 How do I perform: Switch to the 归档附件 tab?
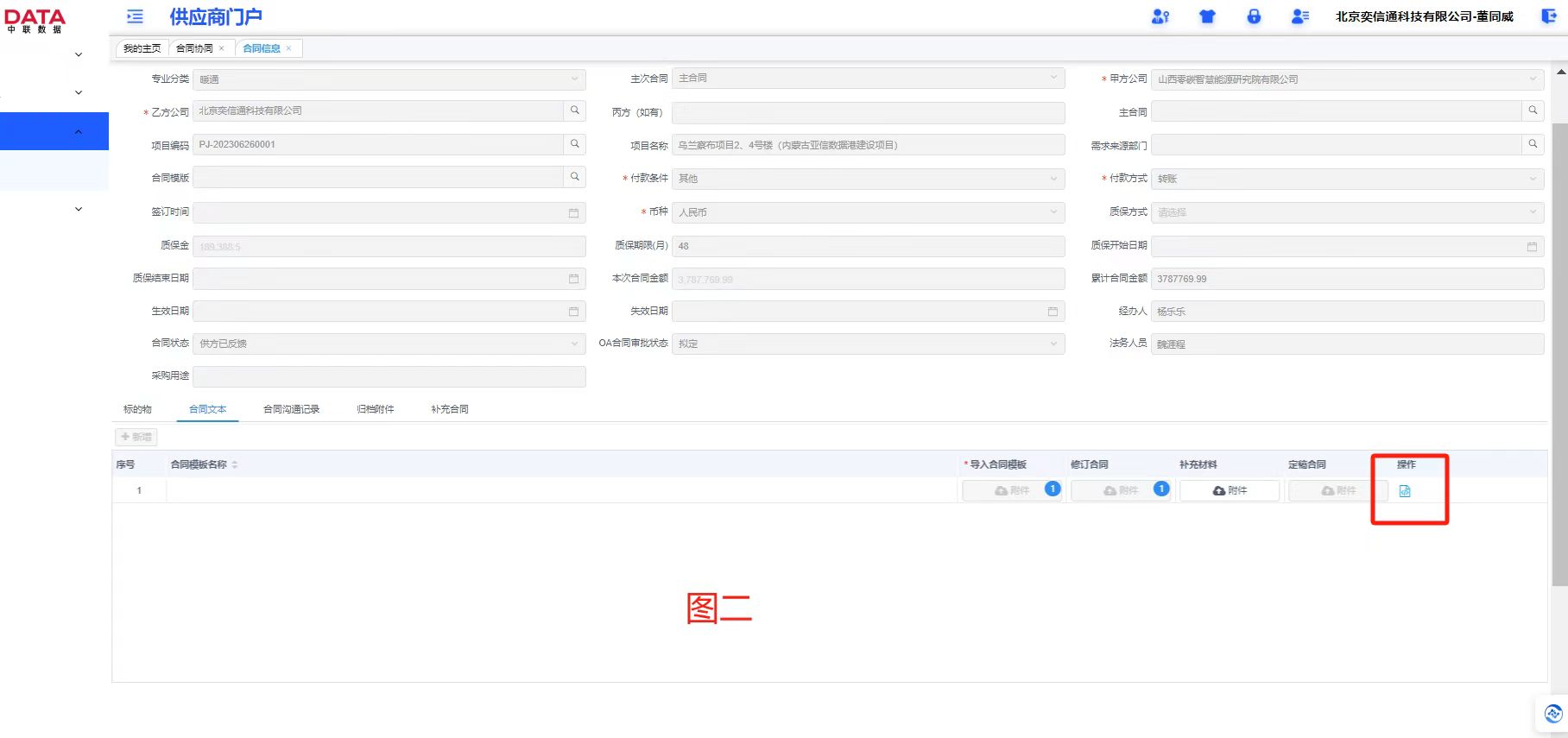tap(376, 409)
